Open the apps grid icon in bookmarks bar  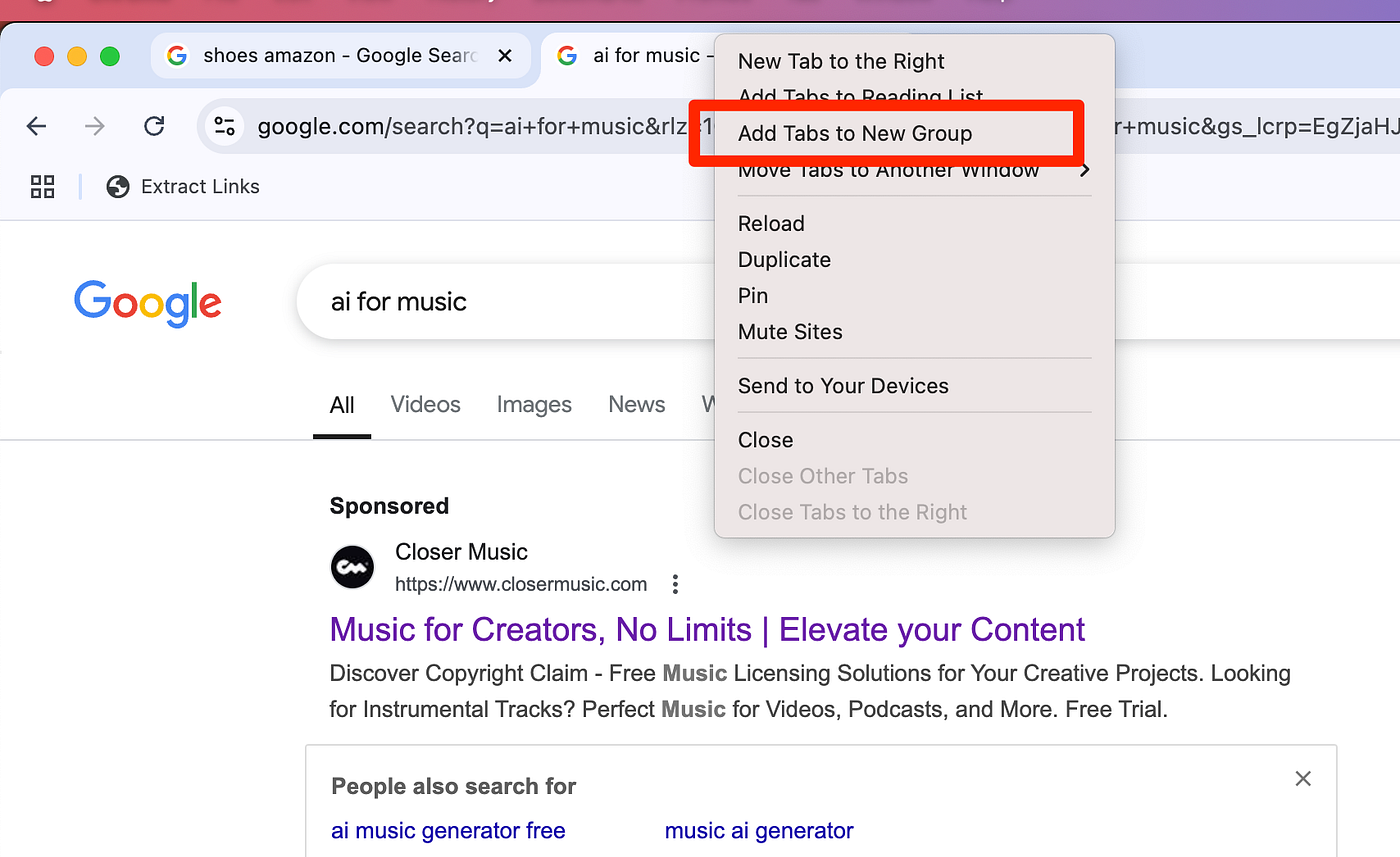click(42, 186)
